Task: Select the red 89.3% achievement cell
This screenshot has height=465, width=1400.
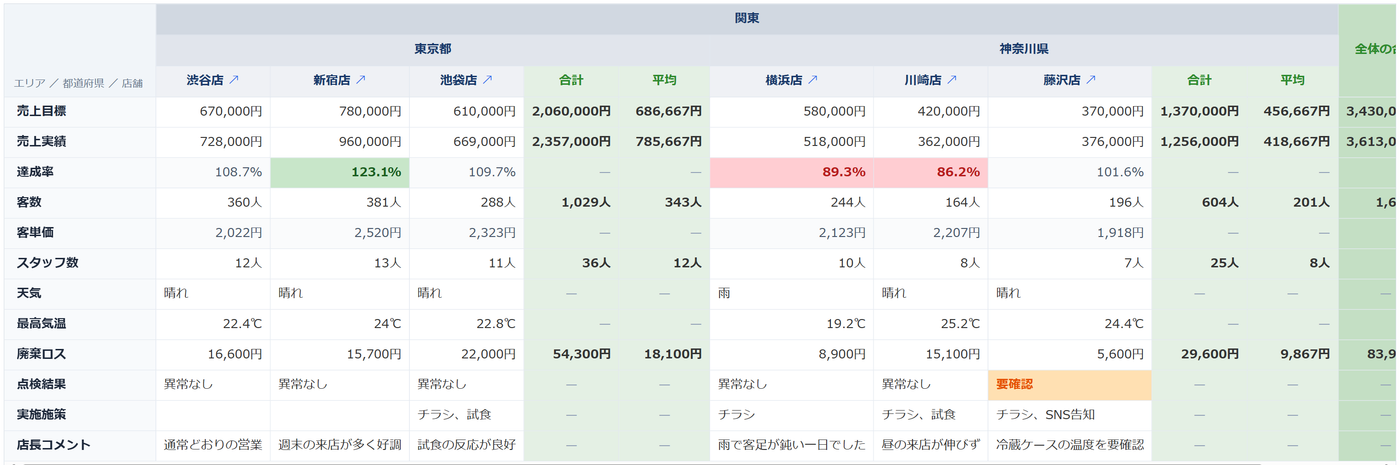Action: (x=791, y=172)
